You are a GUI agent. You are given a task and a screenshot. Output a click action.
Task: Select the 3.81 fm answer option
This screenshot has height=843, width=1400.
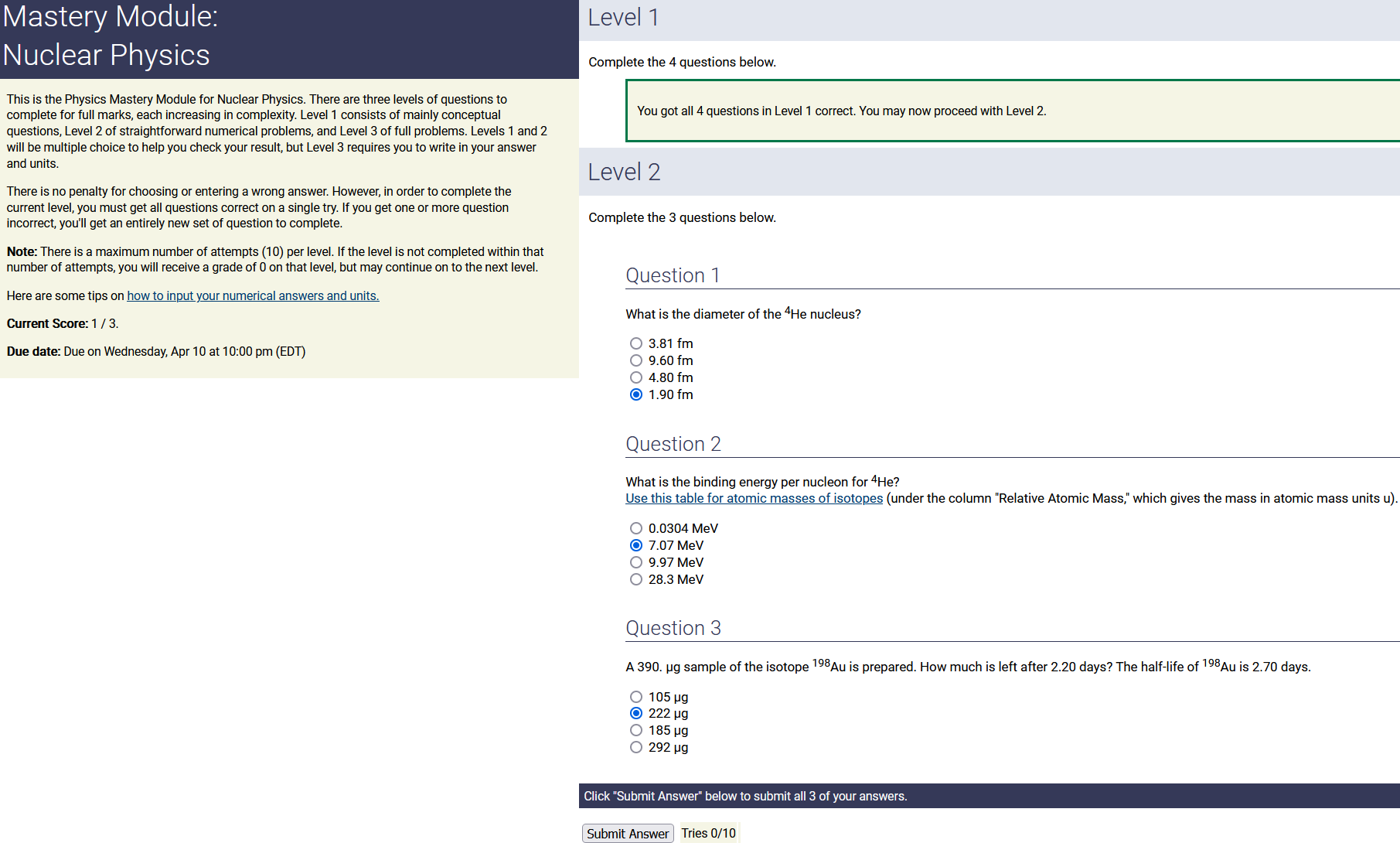636,343
